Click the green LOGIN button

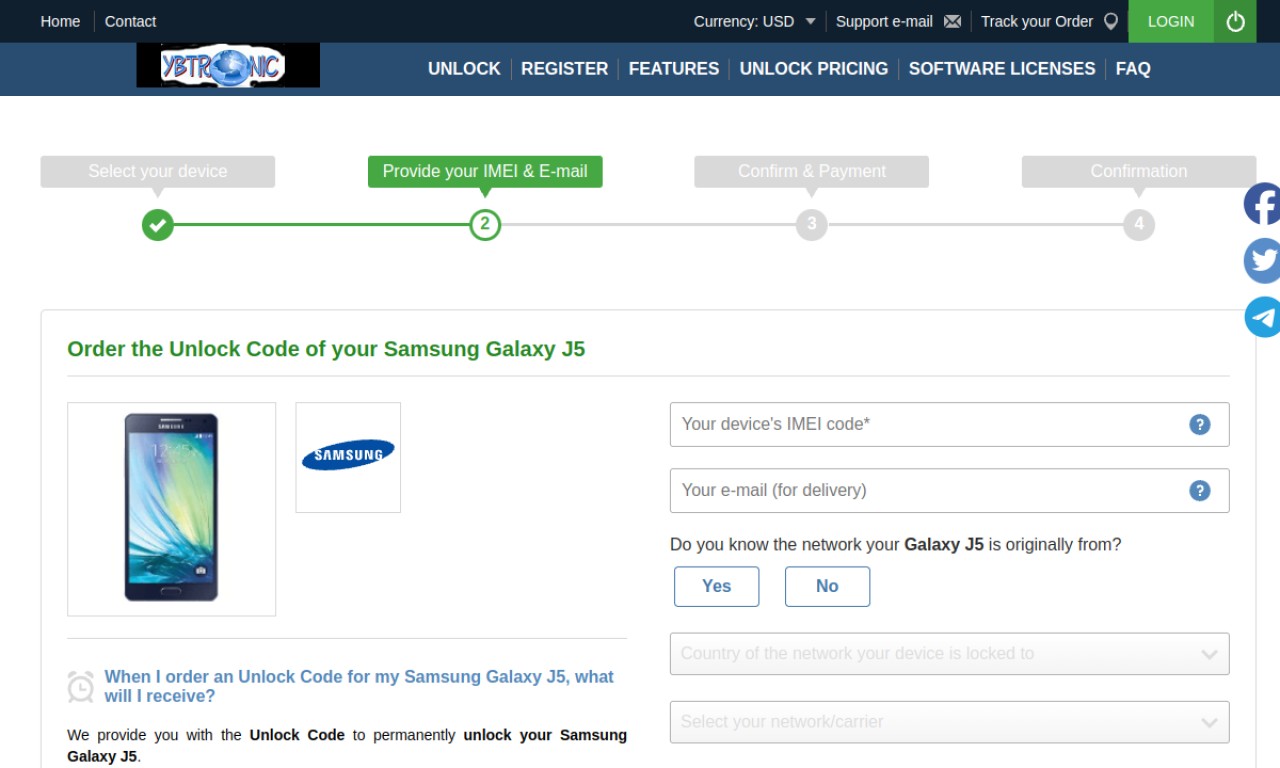pyautogui.click(x=1171, y=21)
